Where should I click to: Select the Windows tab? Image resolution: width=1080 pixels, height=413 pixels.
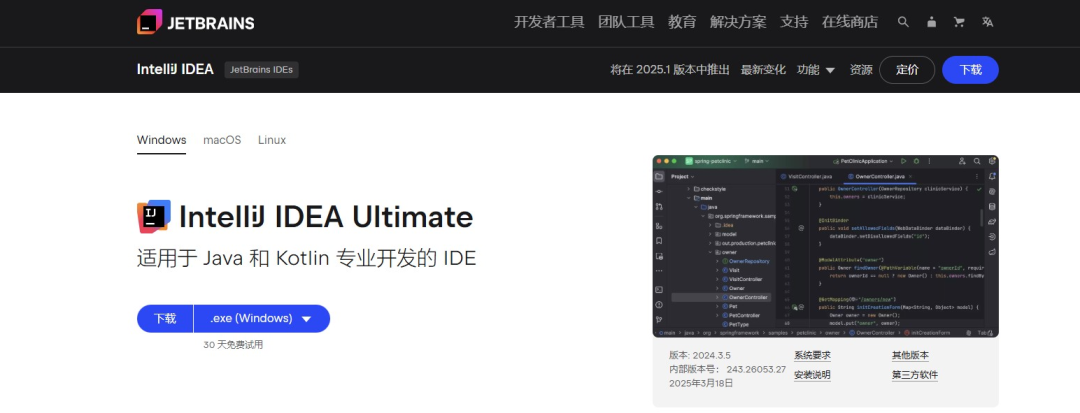tap(161, 140)
